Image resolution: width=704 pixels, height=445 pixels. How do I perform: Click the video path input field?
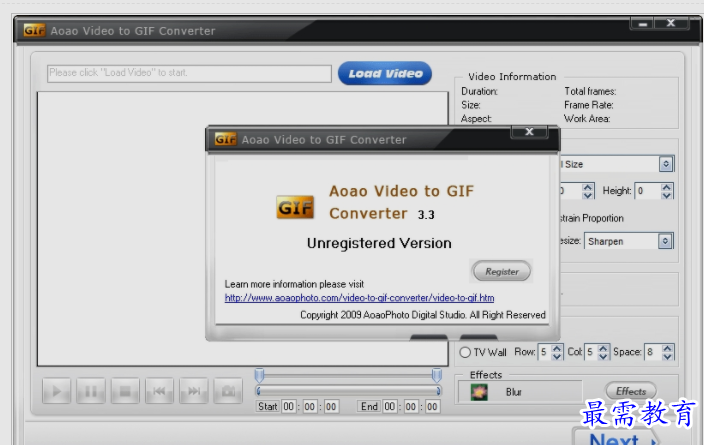point(189,73)
